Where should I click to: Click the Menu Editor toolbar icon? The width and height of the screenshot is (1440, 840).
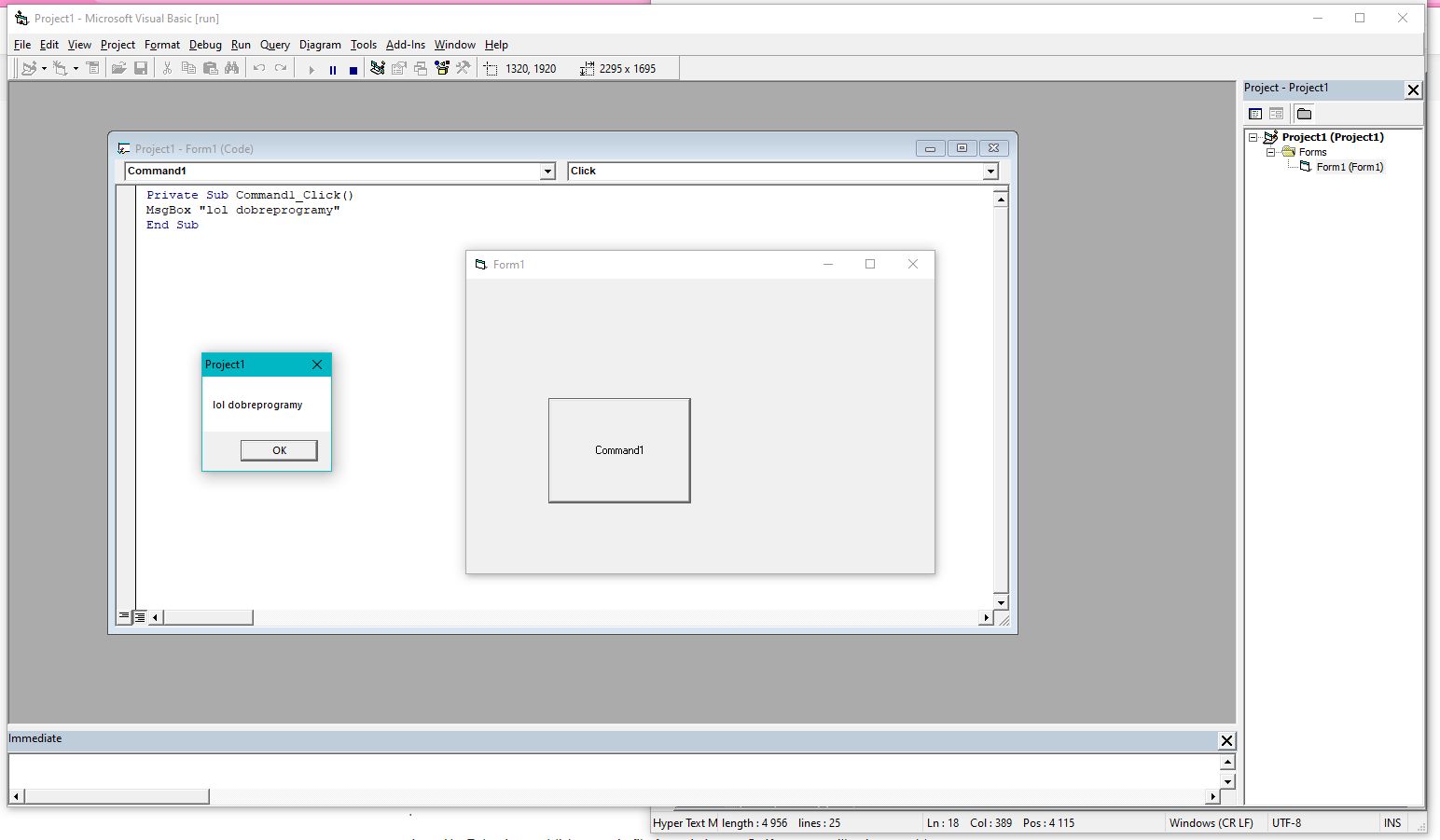tap(94, 67)
